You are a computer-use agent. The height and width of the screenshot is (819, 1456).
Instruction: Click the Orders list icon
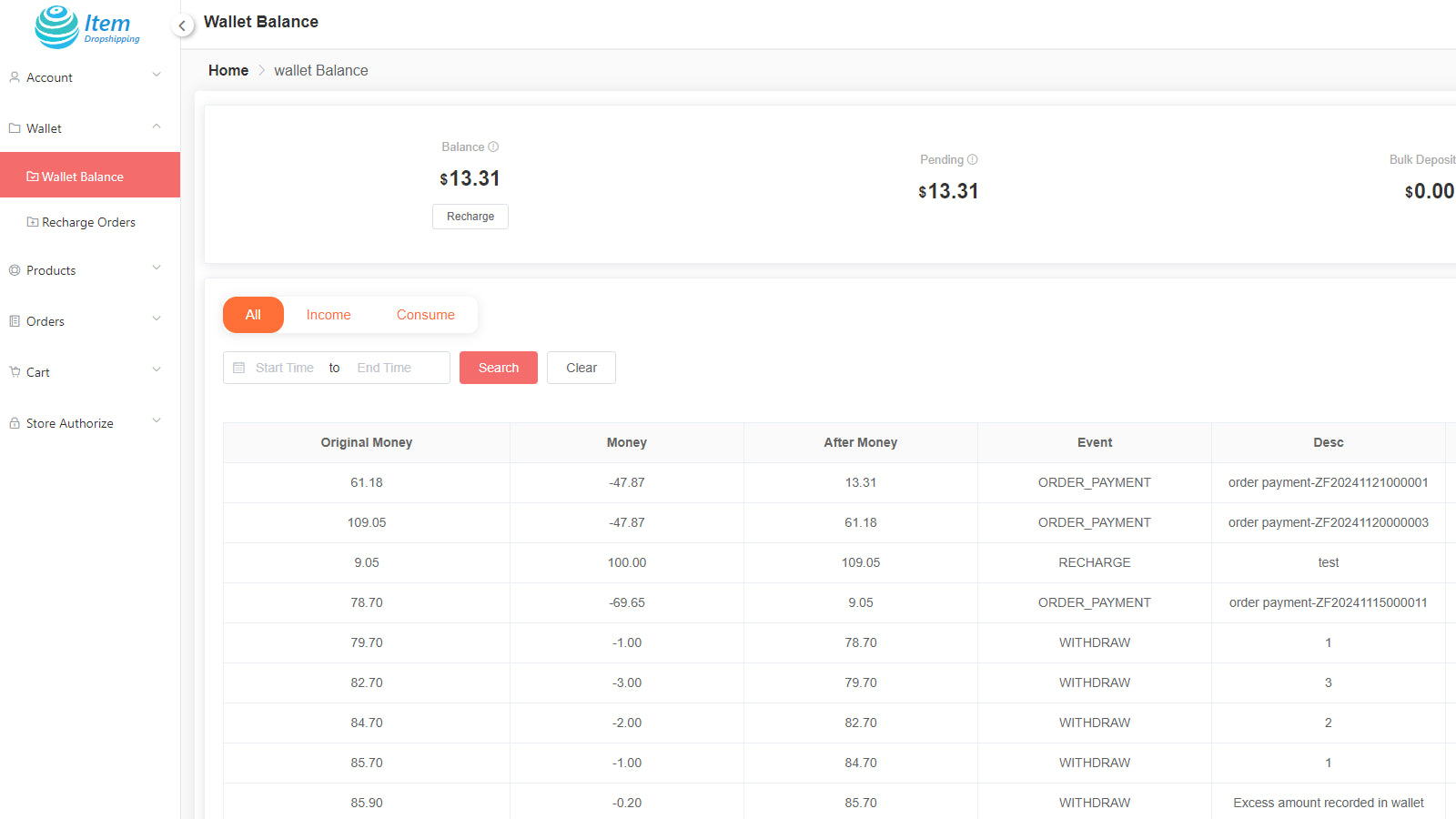click(15, 321)
